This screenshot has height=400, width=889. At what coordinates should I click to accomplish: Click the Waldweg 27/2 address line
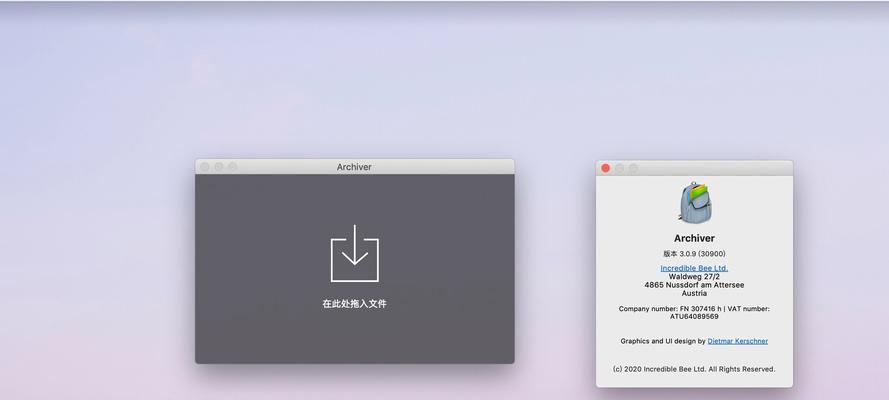[x=694, y=276]
